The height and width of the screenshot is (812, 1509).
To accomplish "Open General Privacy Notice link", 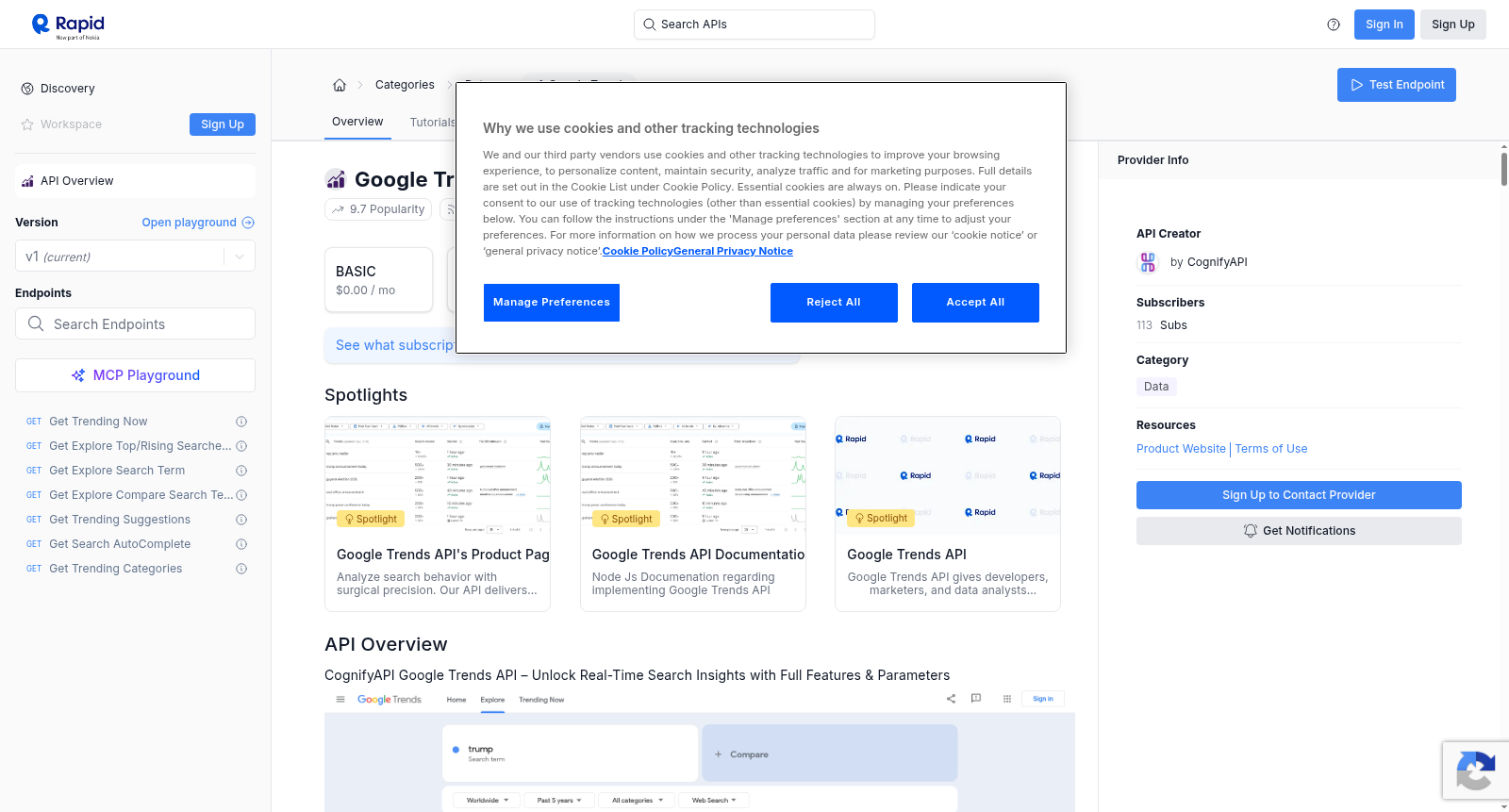I will [x=734, y=251].
